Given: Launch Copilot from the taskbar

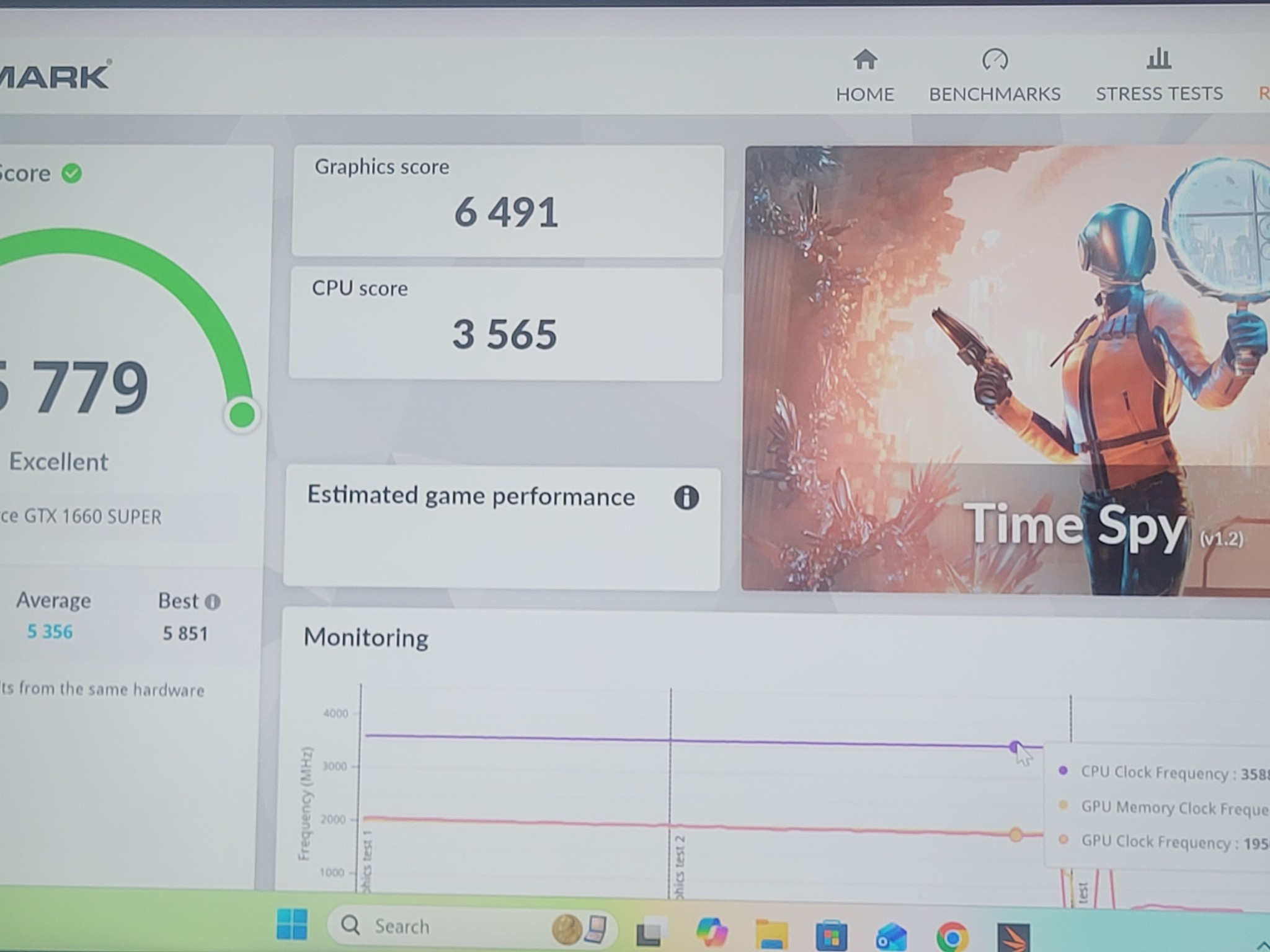Looking at the screenshot, I should click(711, 932).
